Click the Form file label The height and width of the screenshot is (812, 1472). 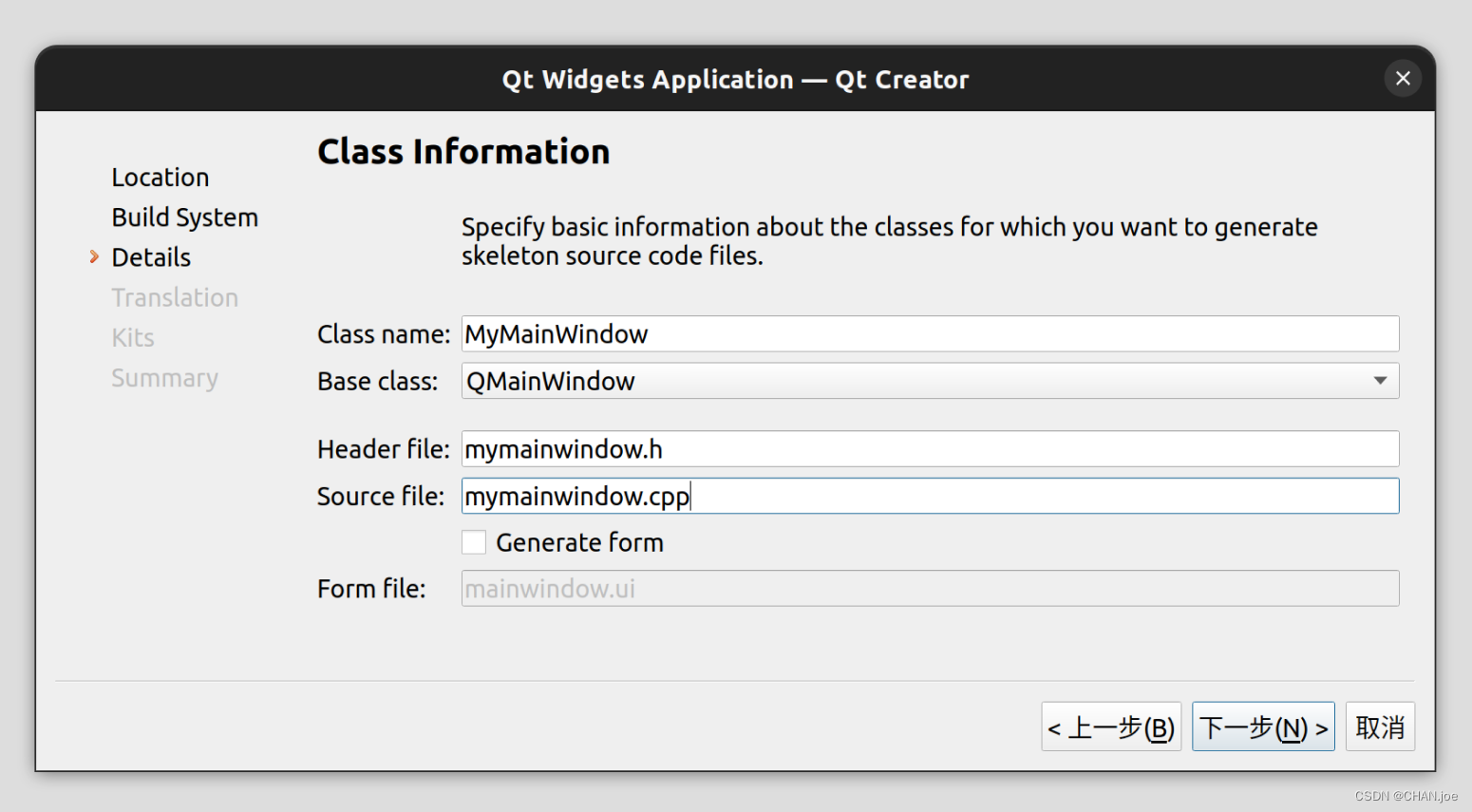pyautogui.click(x=371, y=589)
